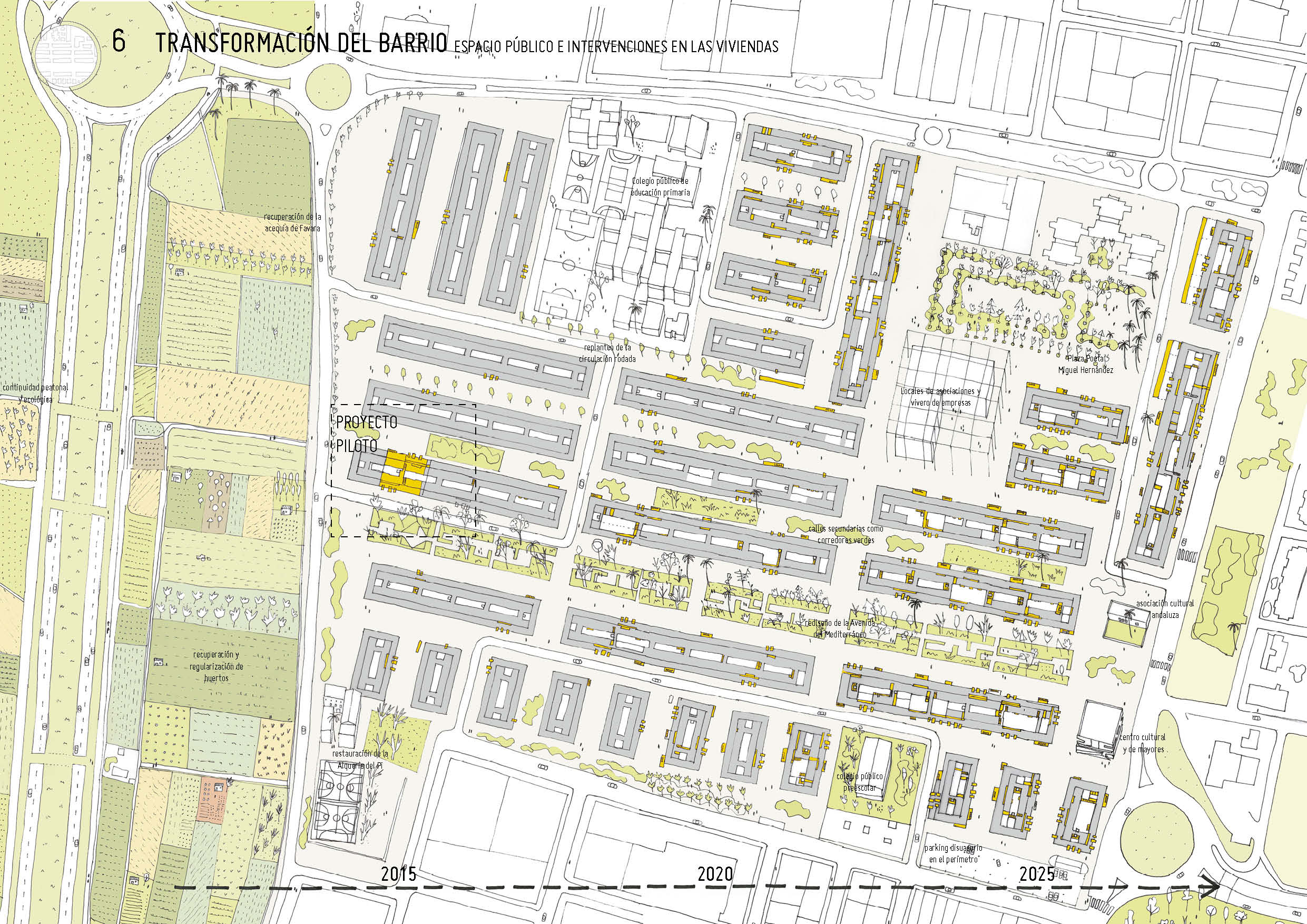This screenshot has height=924, width=1307.
Task: Click the 2025 timeline marker
Action: pos(1037,873)
